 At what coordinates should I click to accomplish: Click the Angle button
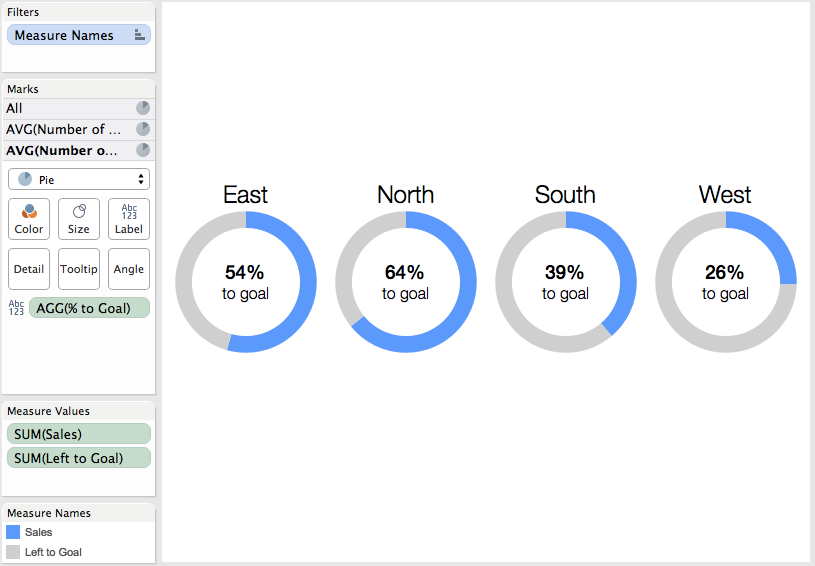tap(129, 269)
